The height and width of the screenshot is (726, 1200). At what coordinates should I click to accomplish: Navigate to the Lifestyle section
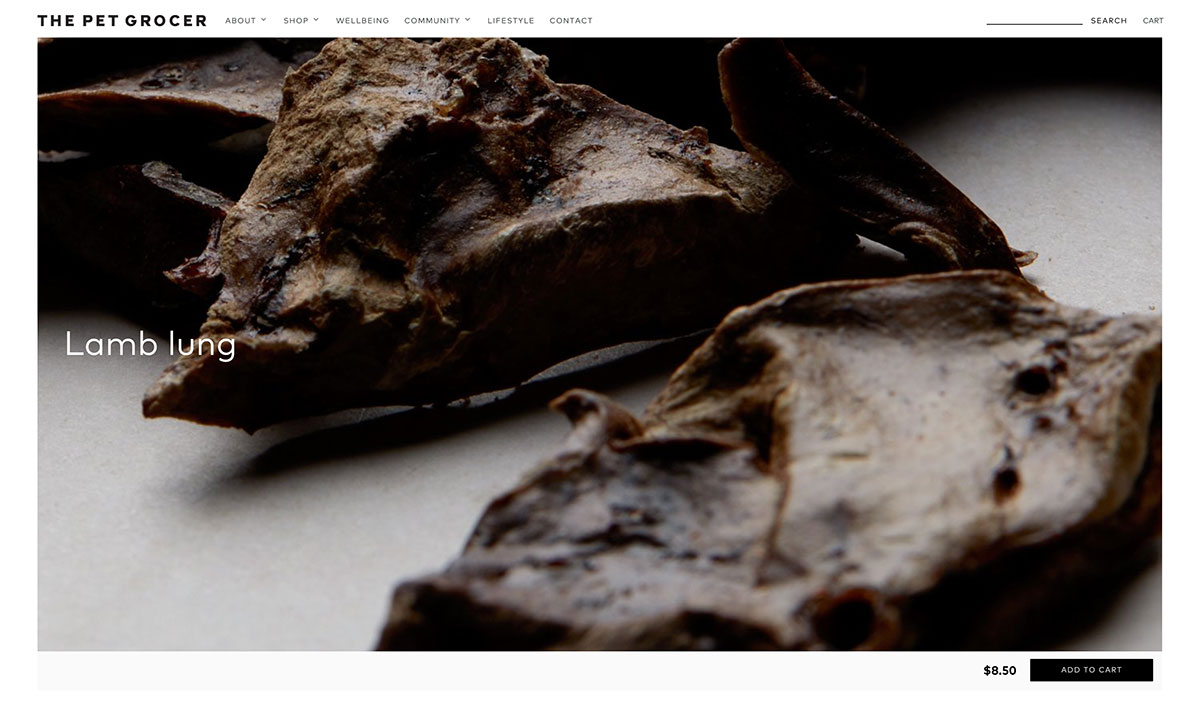(511, 21)
